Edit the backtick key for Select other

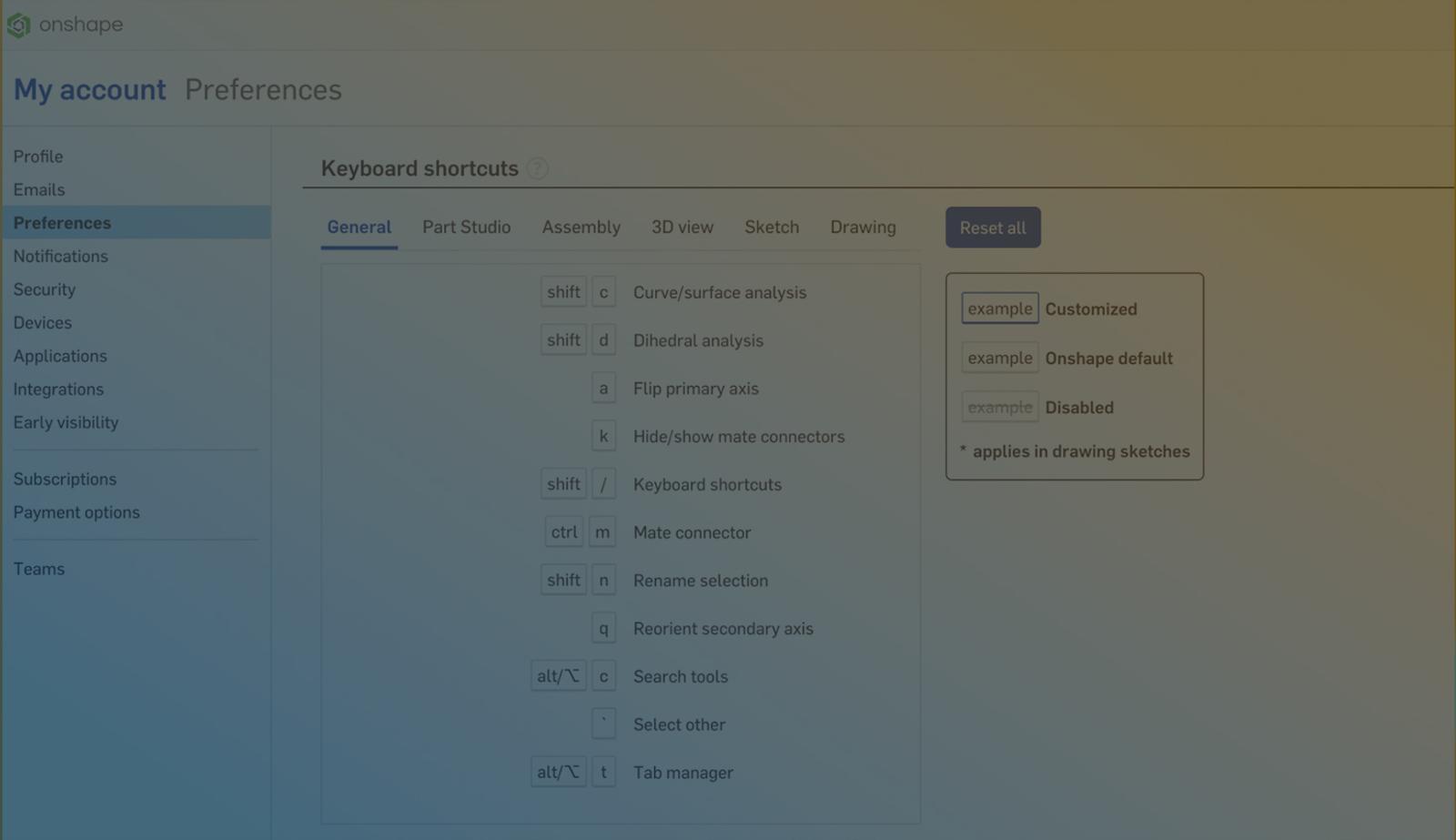tap(603, 724)
